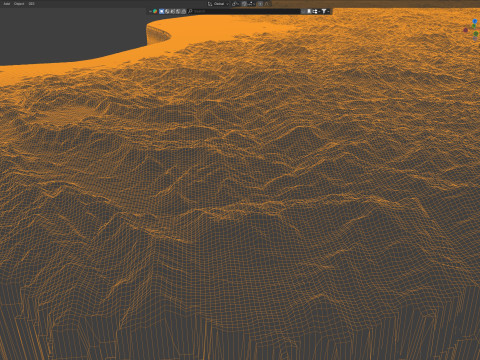Open the Object menu

coord(19,4)
